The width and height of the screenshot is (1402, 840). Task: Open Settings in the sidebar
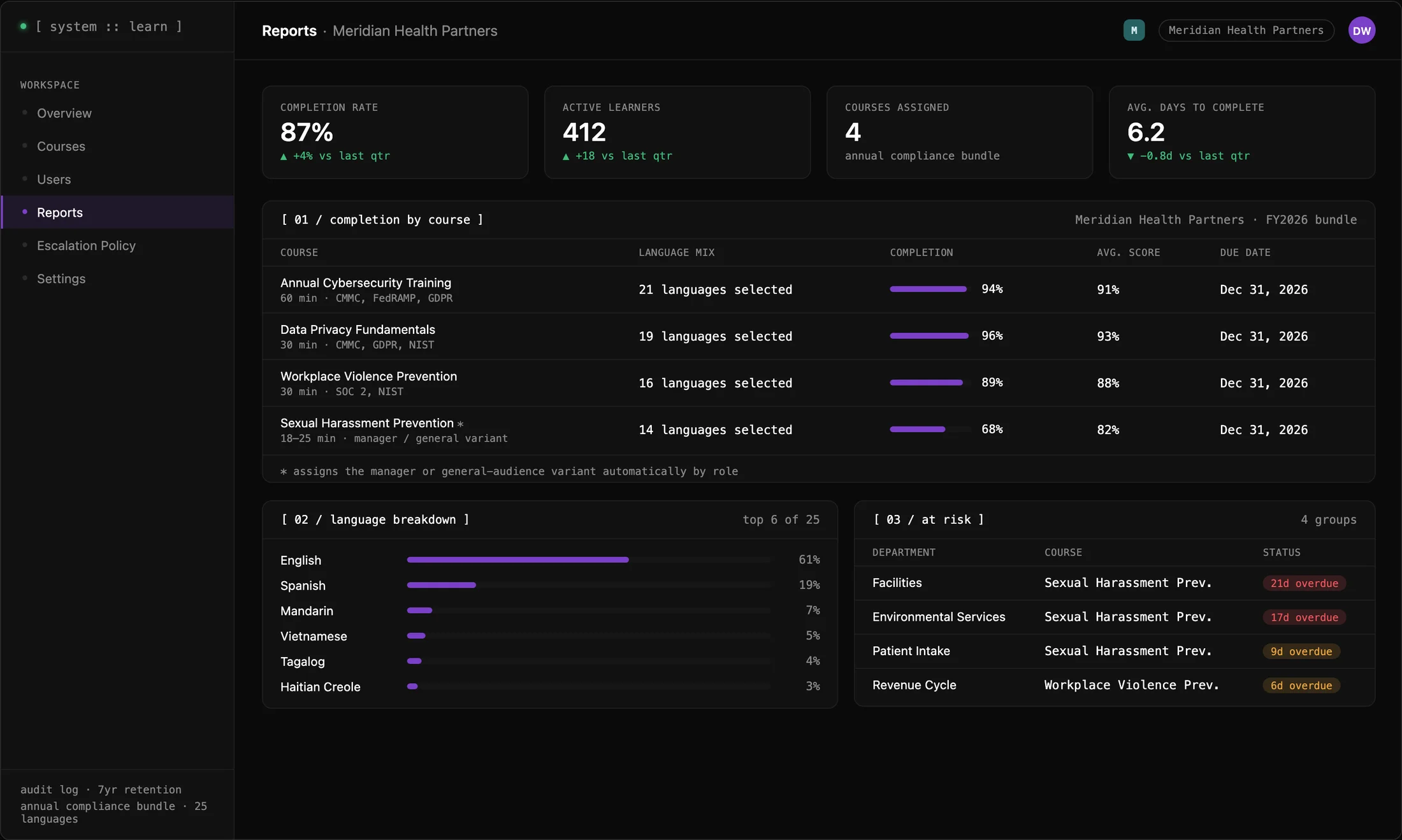(x=117, y=279)
